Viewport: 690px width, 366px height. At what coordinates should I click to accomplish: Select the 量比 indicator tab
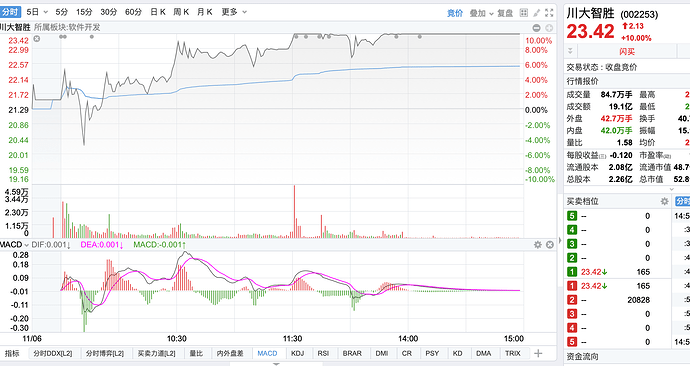pos(196,353)
